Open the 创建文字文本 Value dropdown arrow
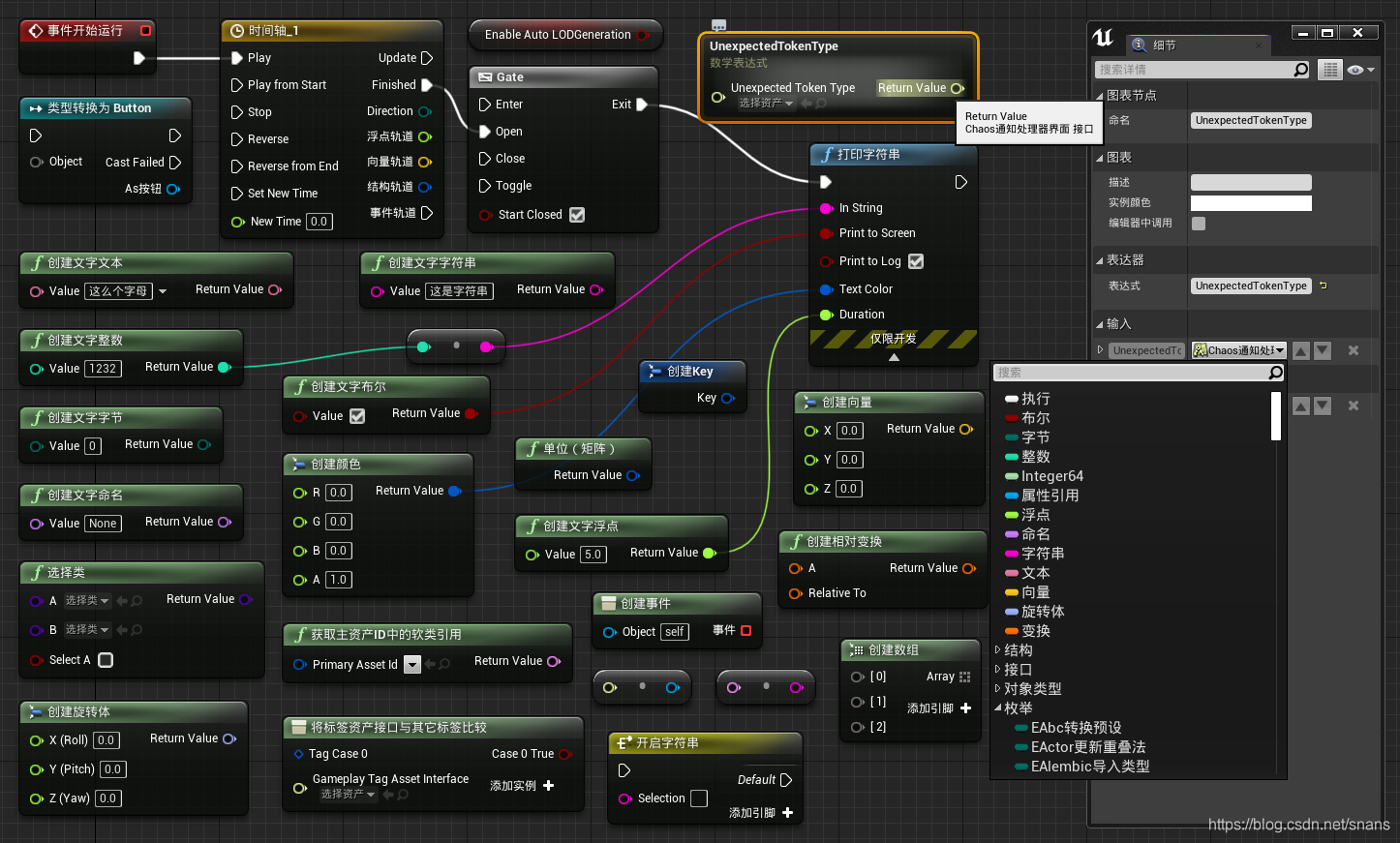 tap(163, 291)
